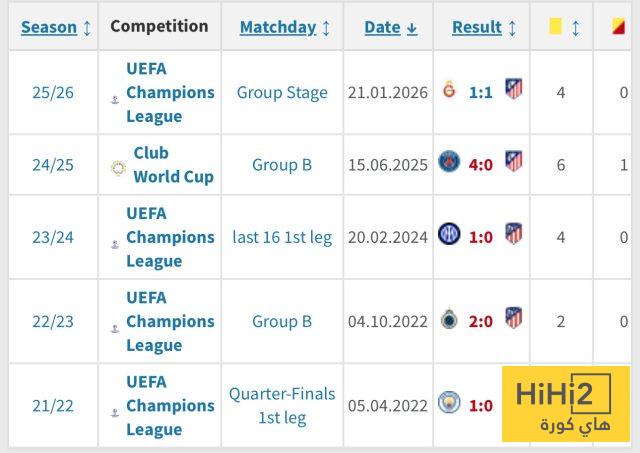Click the Galatasaray club crest
The image size is (640, 453).
pyautogui.click(x=449, y=92)
